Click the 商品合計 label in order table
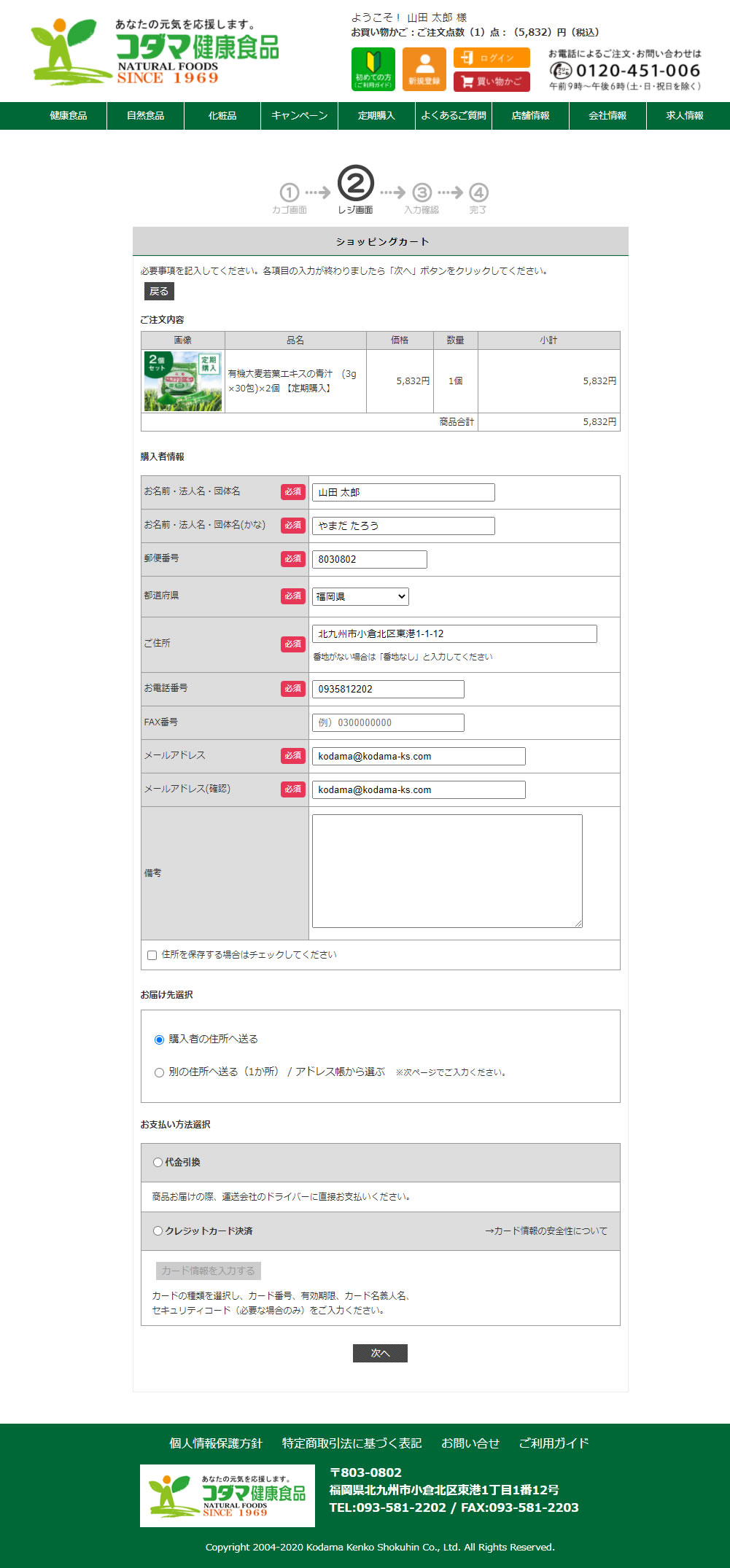 pos(457,422)
